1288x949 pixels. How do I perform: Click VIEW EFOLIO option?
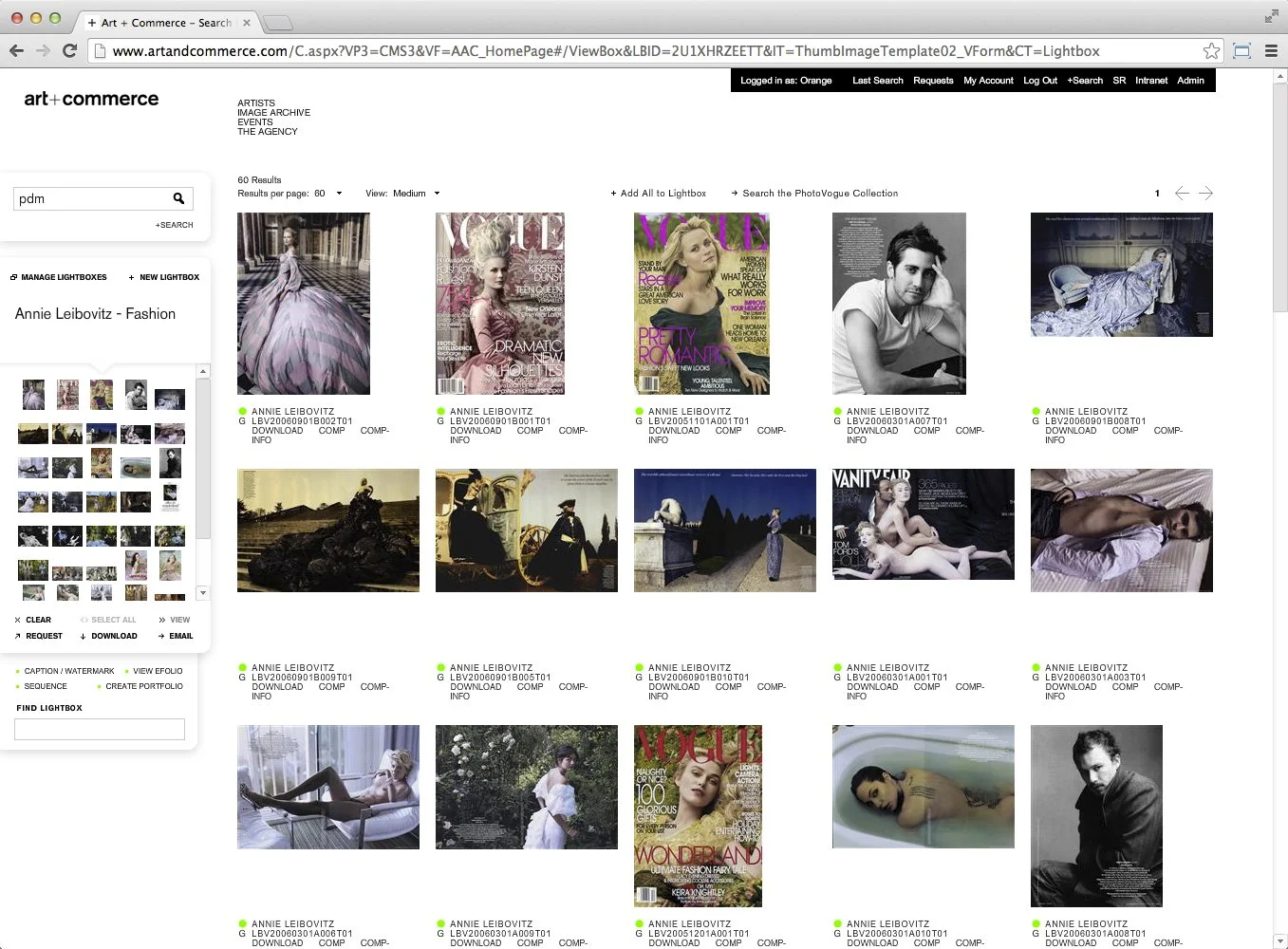click(x=154, y=671)
